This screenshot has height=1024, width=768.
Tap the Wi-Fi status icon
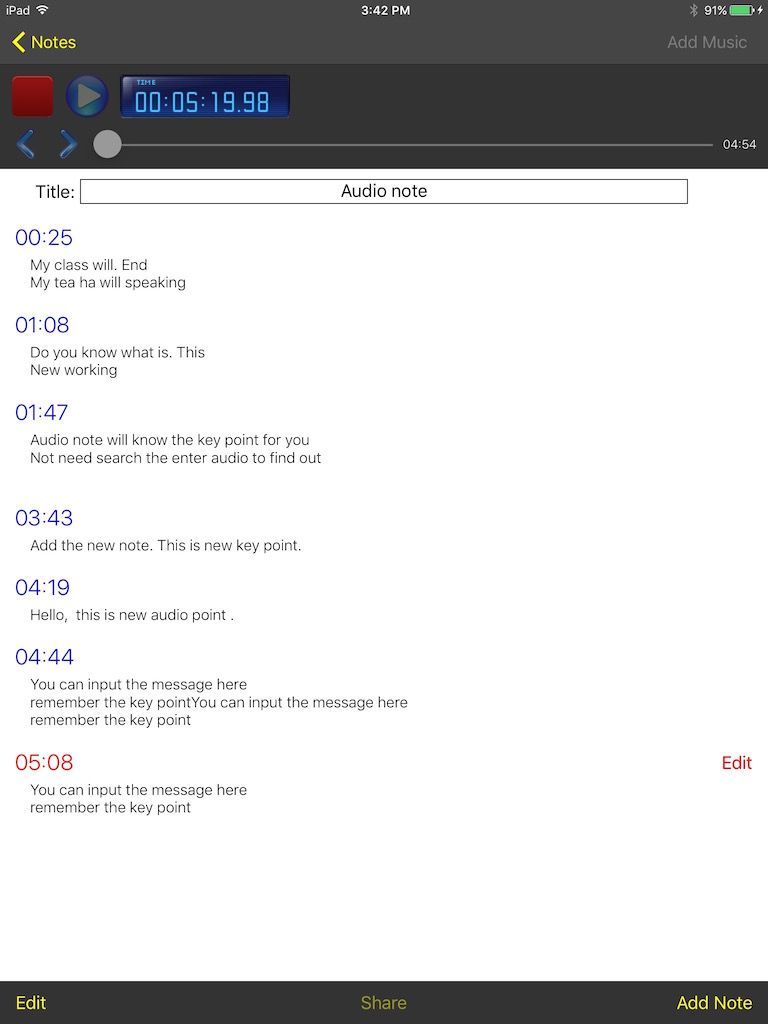click(x=43, y=10)
